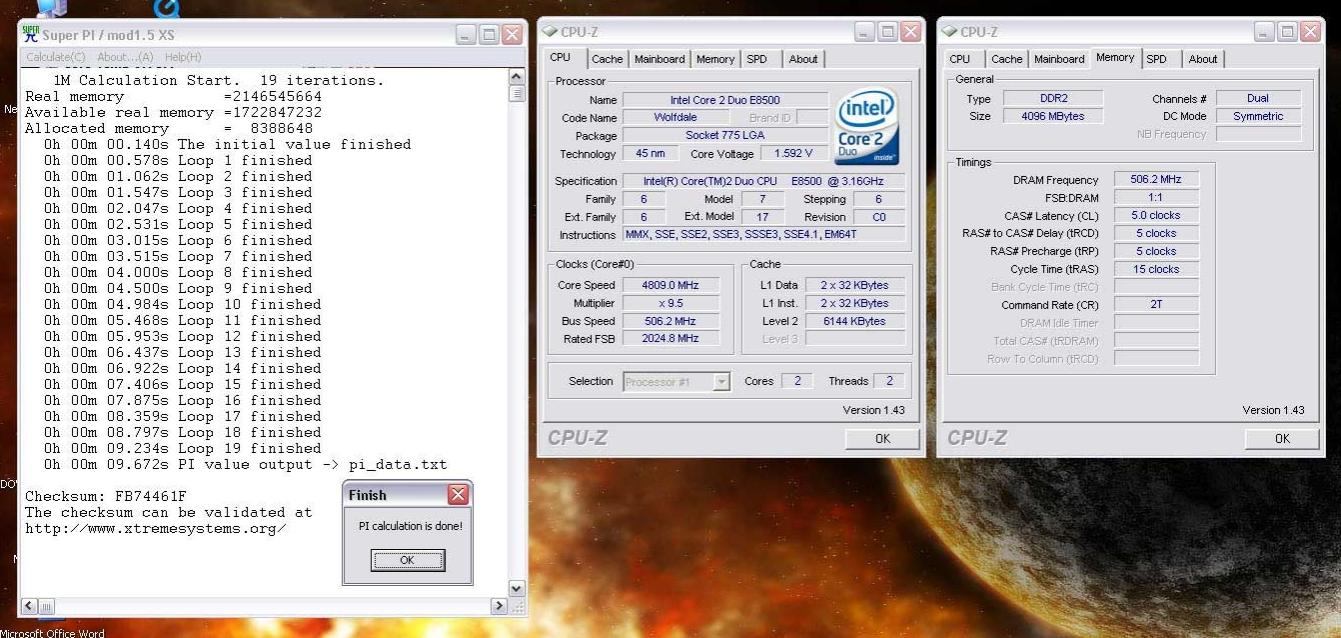Minimize the Super PI window
Image resolution: width=1341 pixels, height=638 pixels.
coord(467,35)
